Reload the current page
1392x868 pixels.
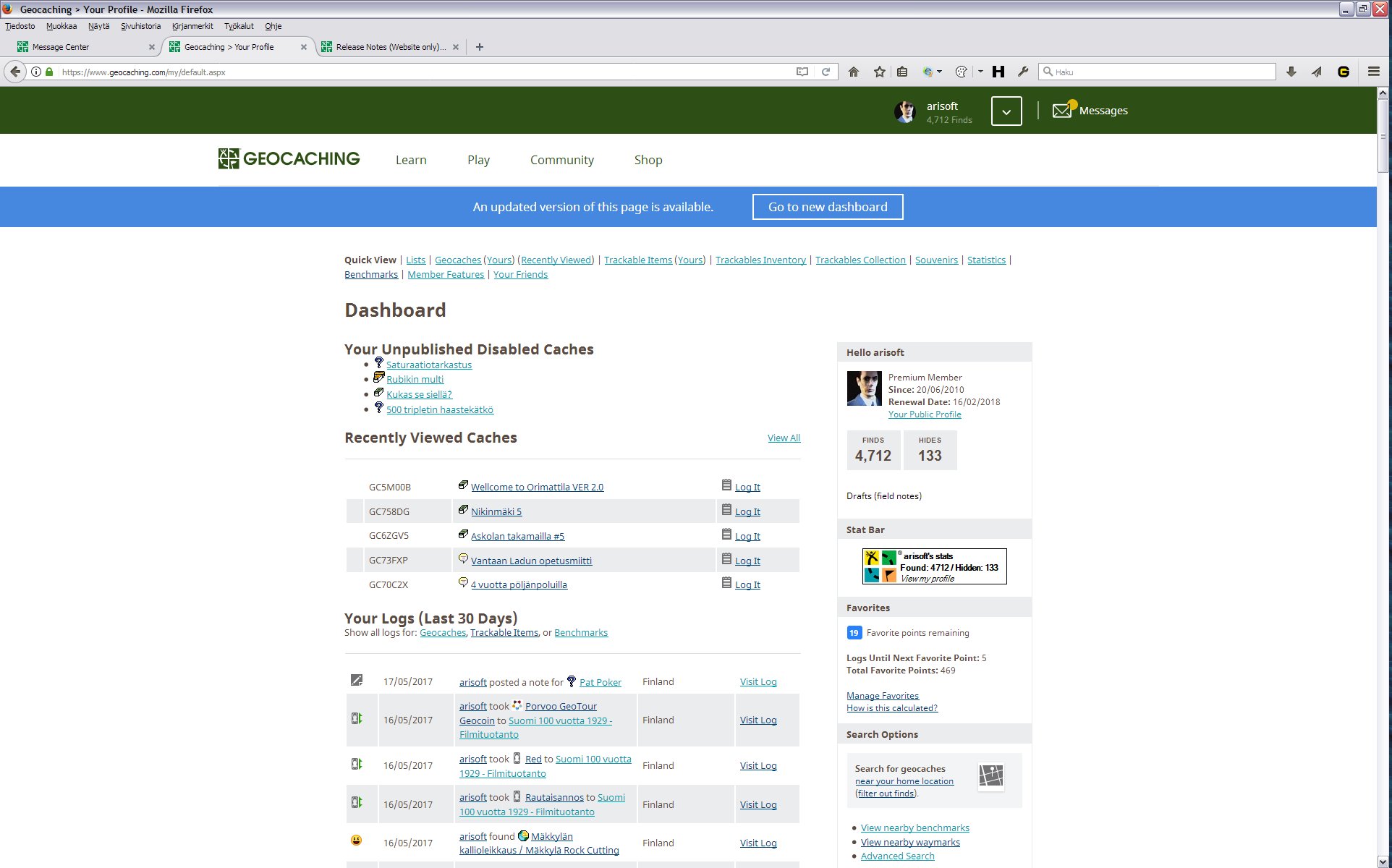tap(826, 72)
